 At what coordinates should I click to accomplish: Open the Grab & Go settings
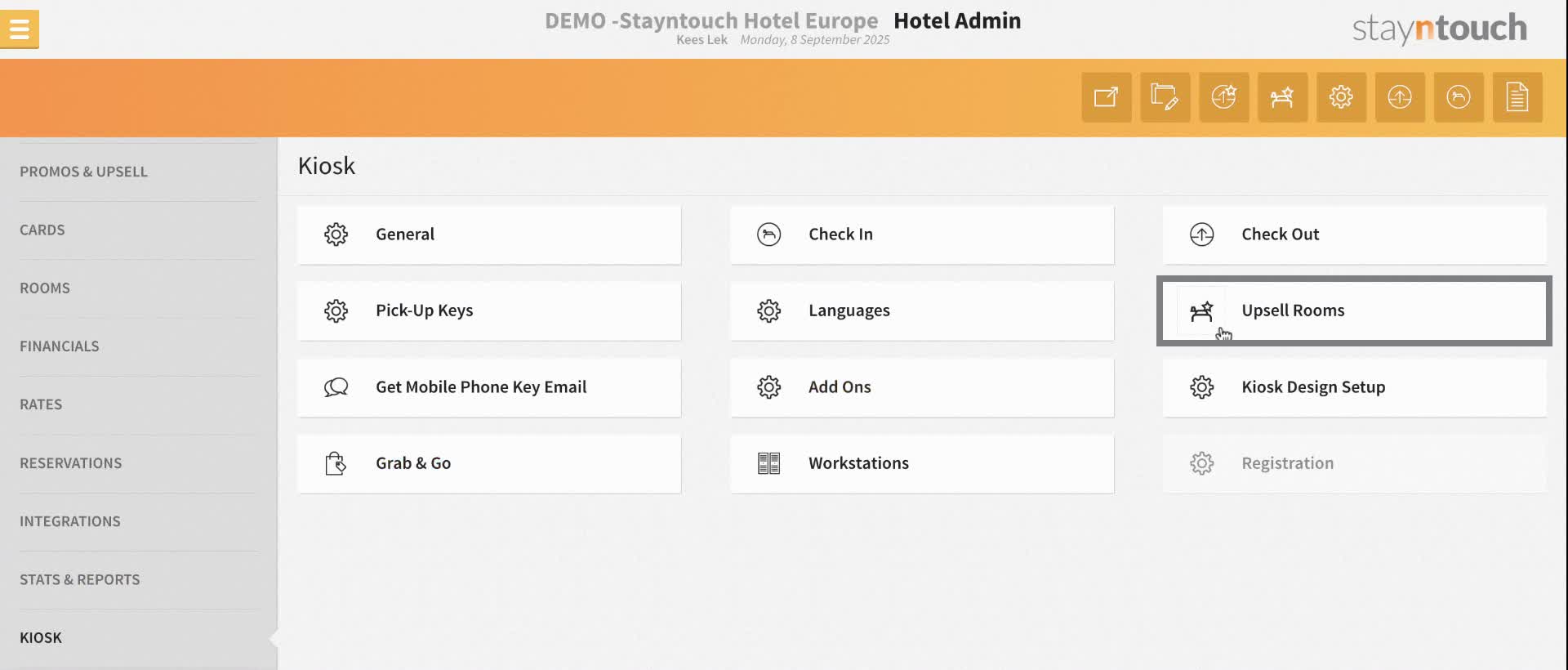(x=489, y=463)
